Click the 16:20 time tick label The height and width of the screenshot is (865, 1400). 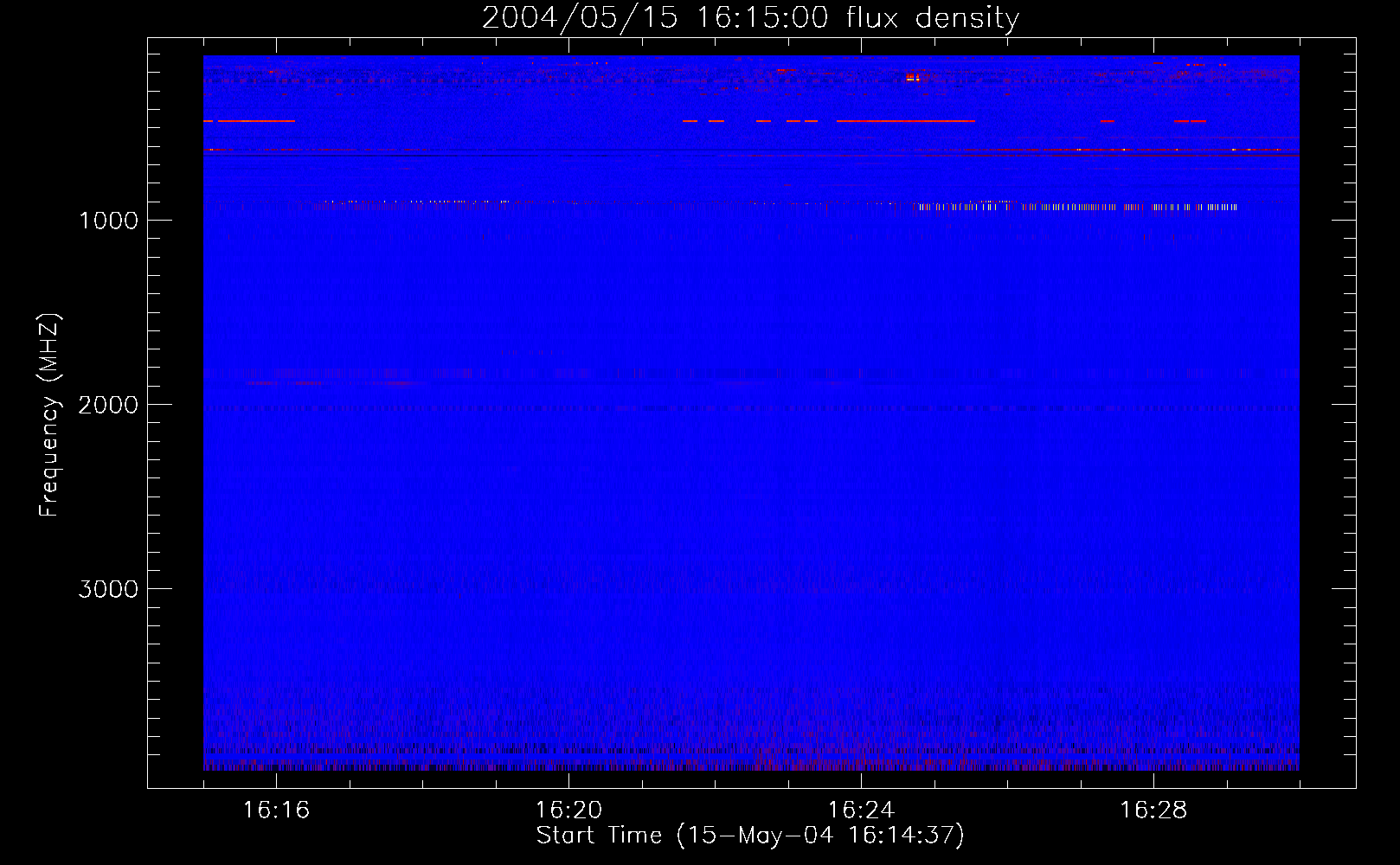tap(568, 810)
